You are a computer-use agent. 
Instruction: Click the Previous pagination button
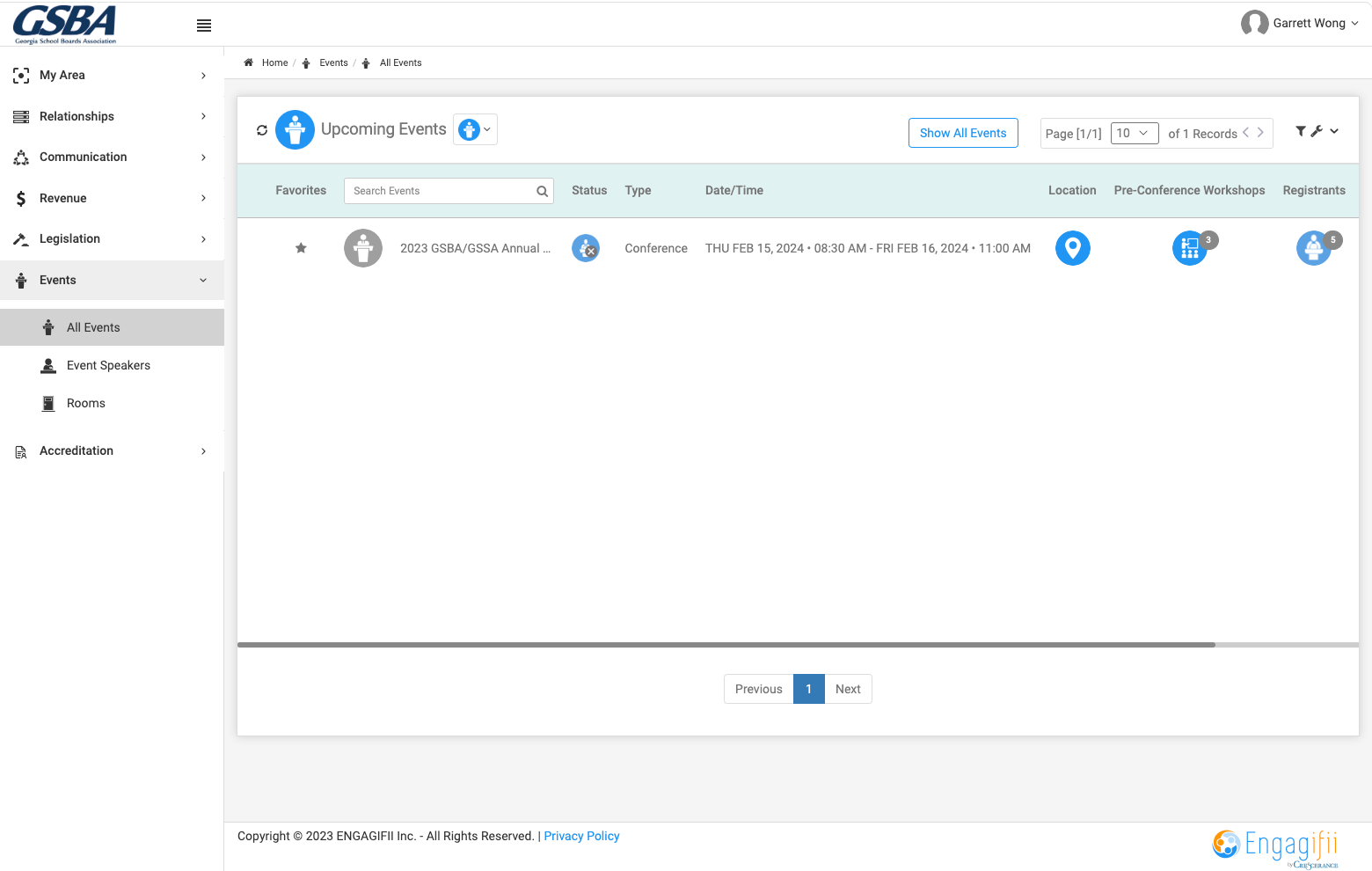tap(758, 689)
